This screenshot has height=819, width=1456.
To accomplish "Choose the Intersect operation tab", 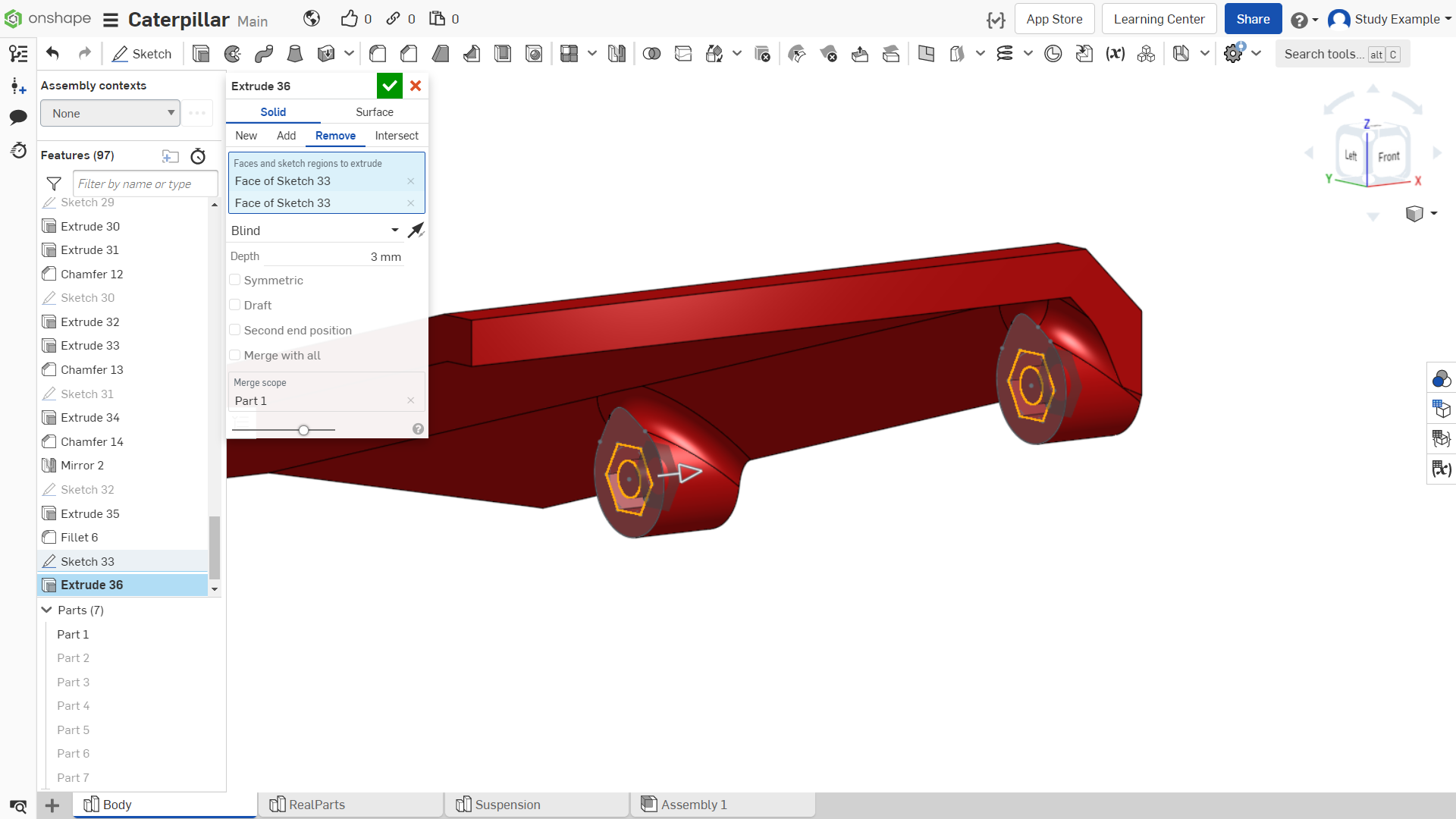I will pos(397,136).
